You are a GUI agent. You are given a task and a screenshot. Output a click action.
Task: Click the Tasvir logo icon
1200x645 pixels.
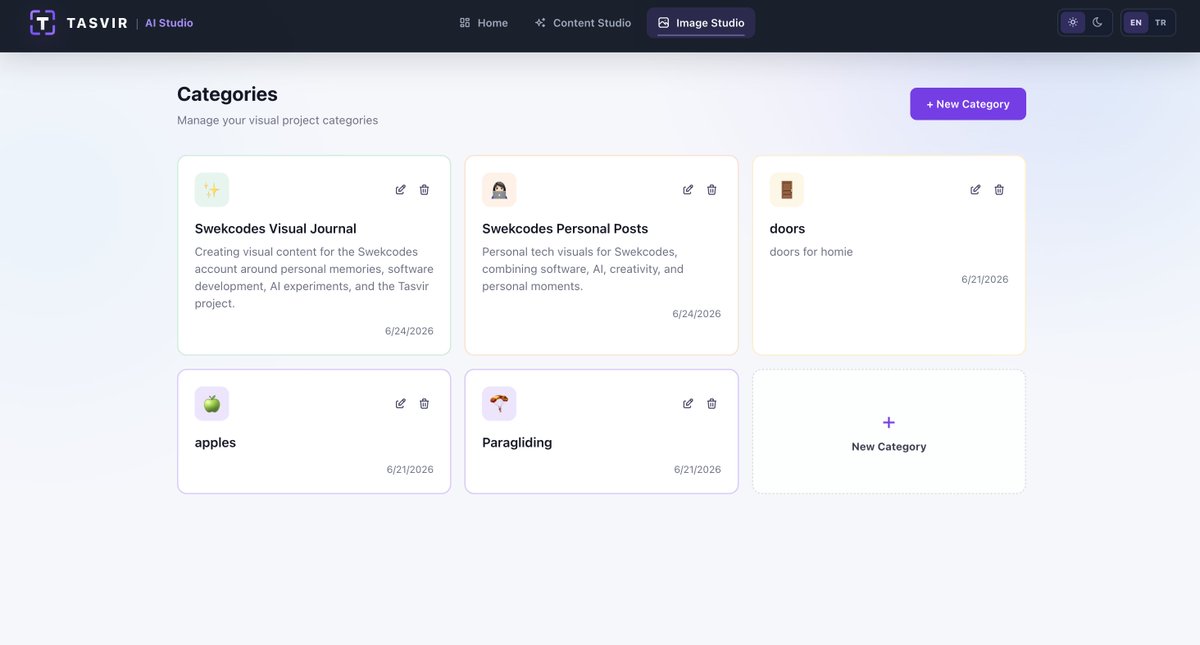tap(43, 22)
